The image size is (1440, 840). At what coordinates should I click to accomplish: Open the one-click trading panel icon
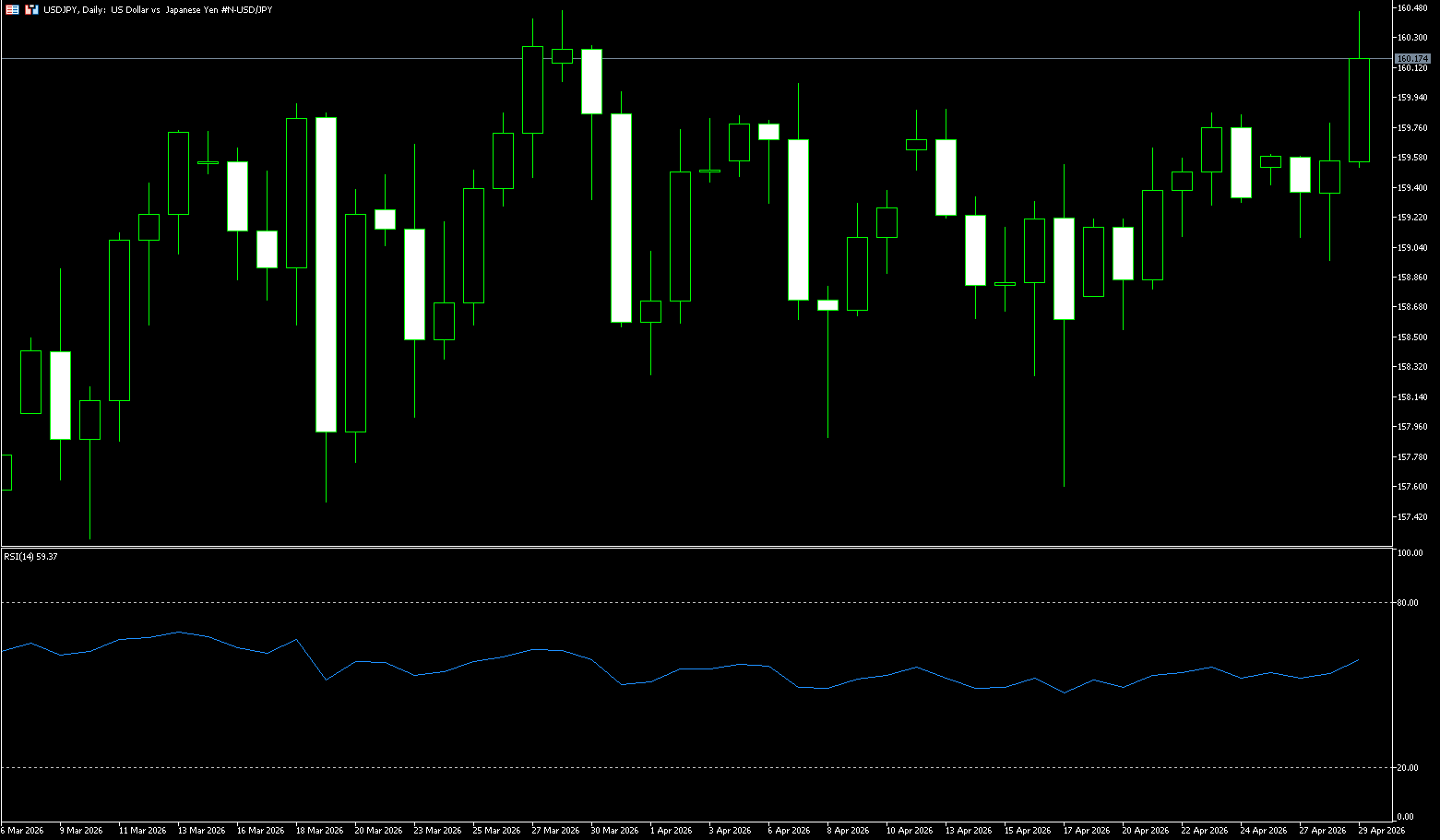pos(12,9)
